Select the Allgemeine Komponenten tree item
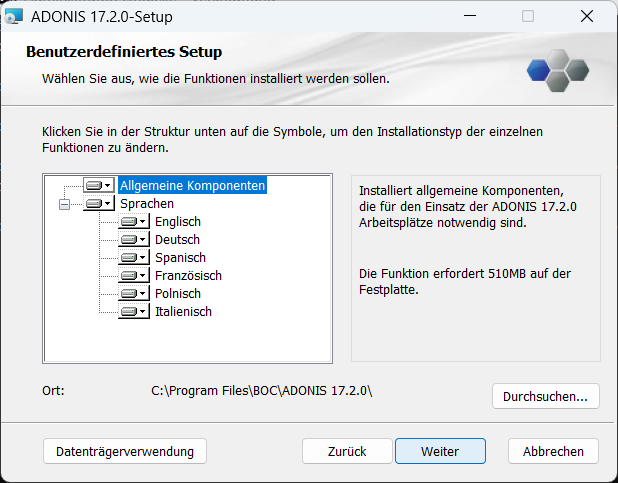The image size is (618, 483). (x=192, y=186)
